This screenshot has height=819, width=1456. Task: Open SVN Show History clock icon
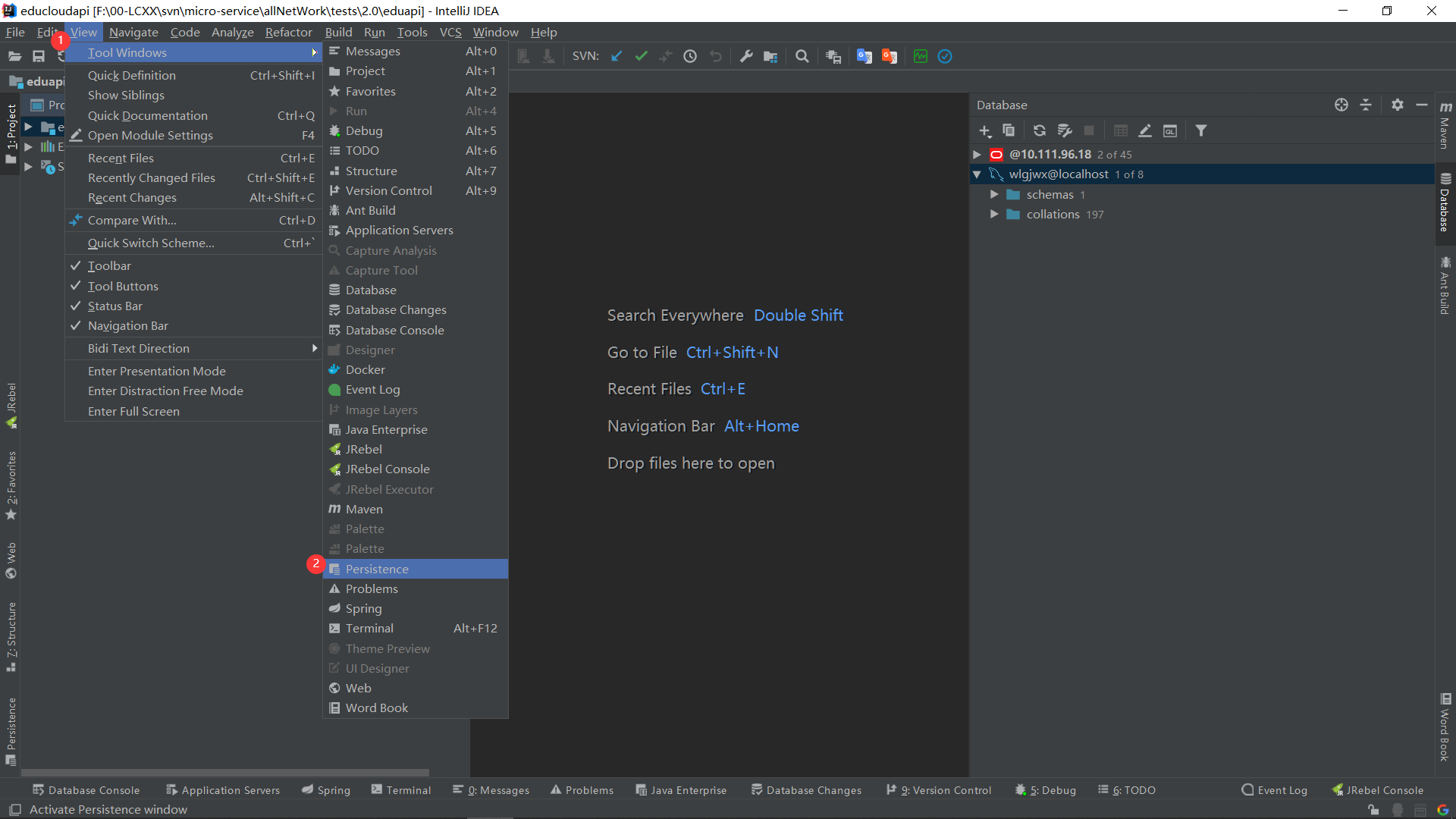tap(690, 56)
